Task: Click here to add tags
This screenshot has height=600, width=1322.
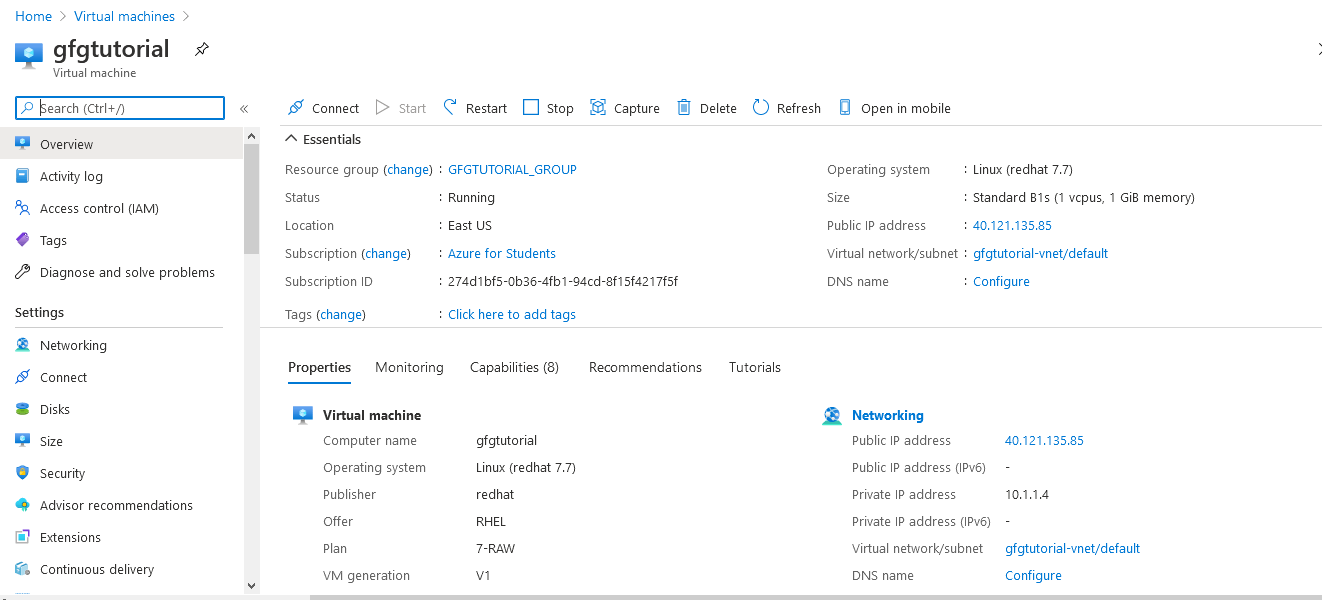Action: 511,314
